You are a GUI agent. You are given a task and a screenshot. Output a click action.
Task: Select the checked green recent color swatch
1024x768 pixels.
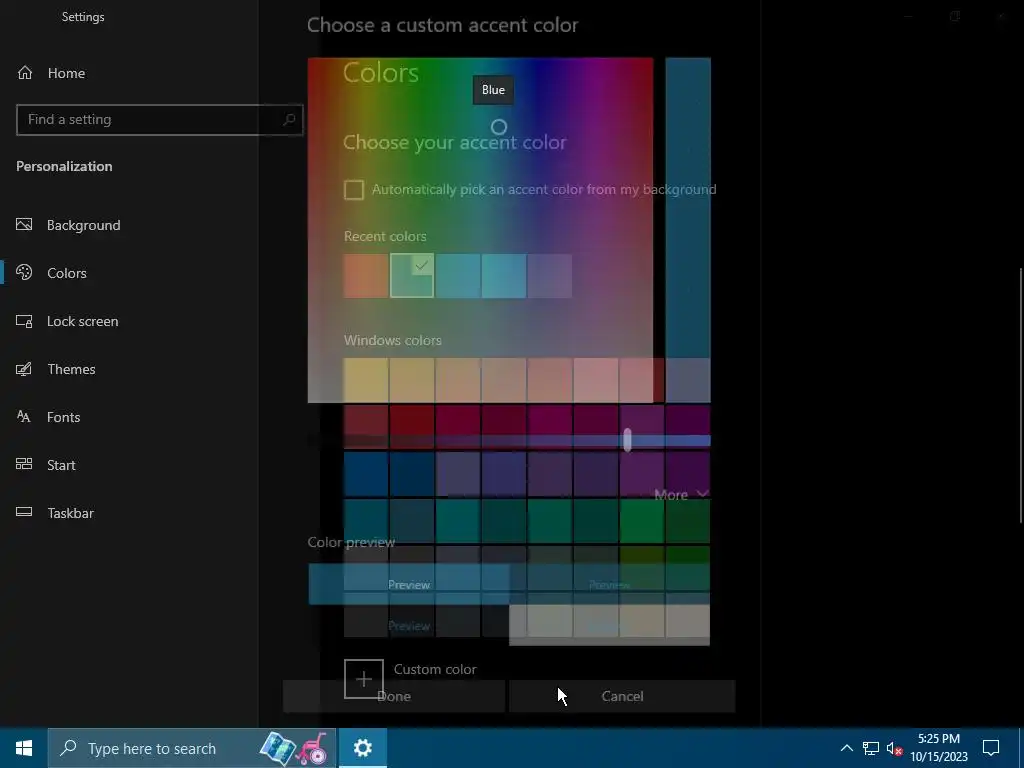pos(412,276)
